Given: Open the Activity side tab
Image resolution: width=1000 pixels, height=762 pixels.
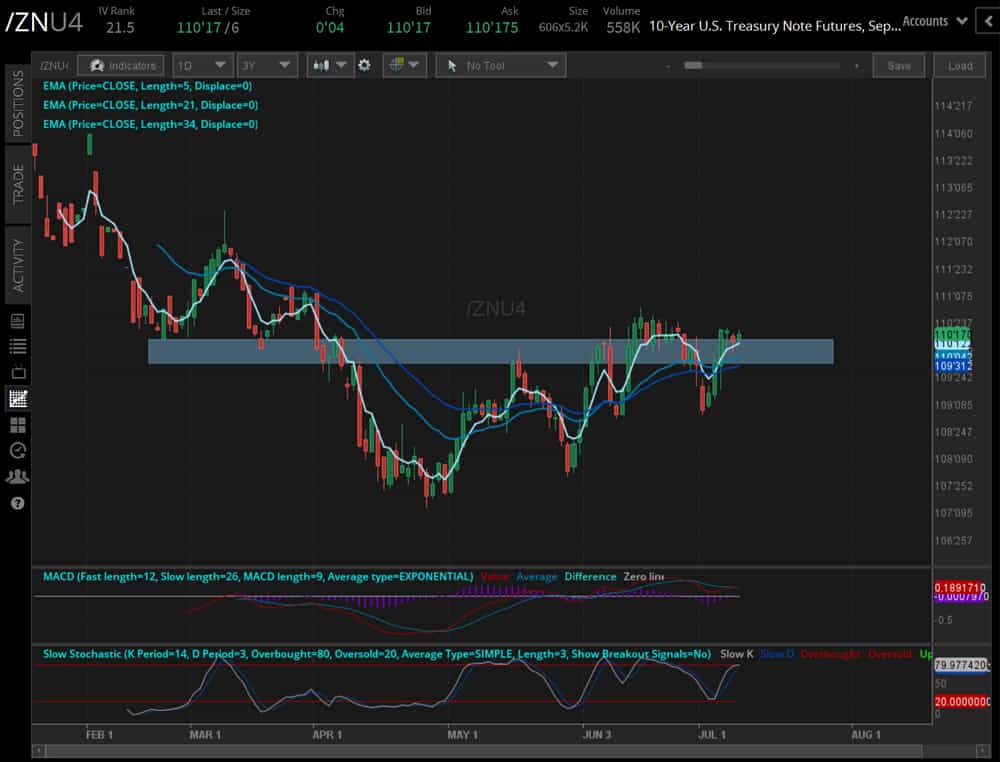Looking at the screenshot, I should [17, 265].
